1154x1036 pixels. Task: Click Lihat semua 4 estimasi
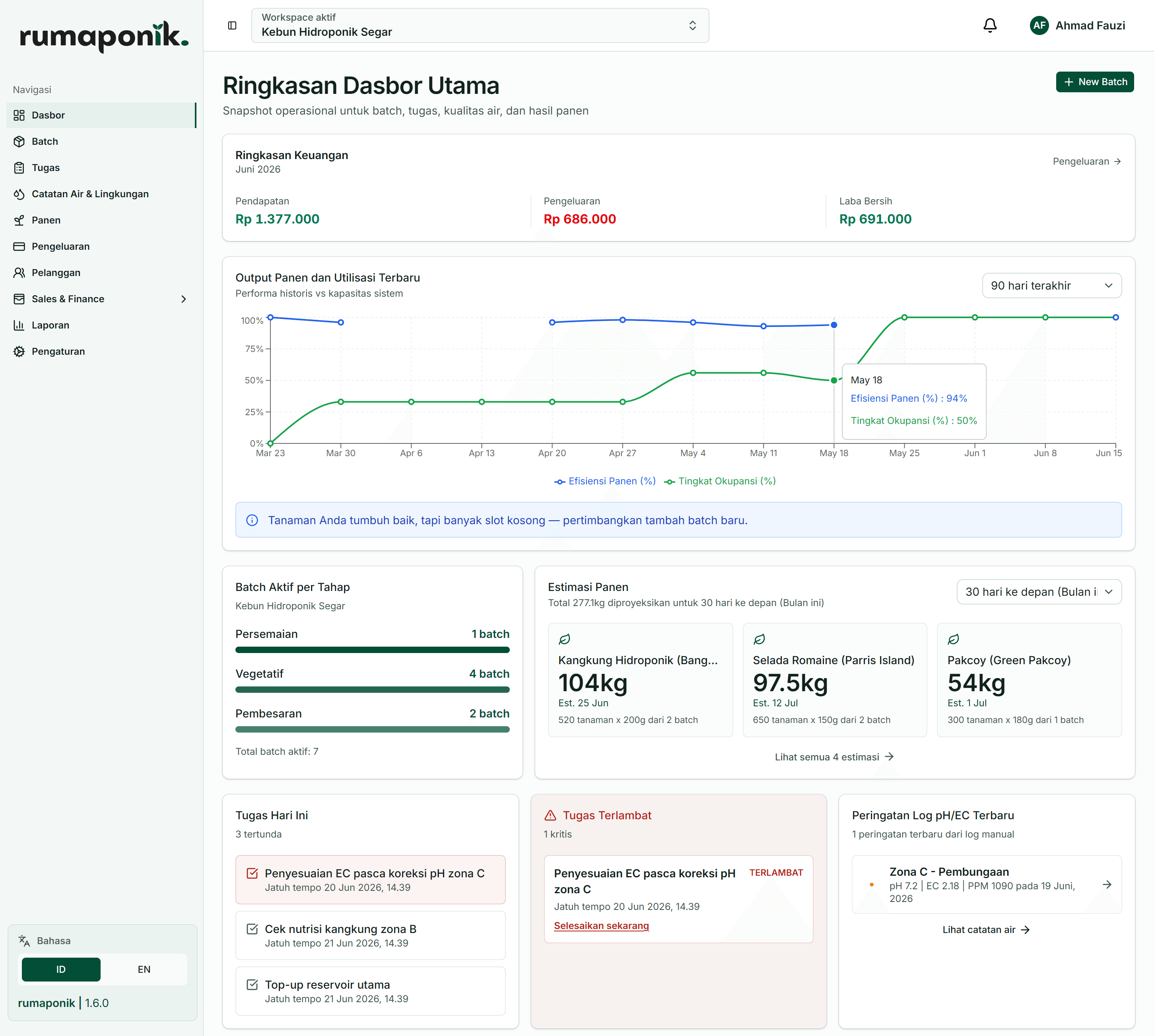[x=834, y=757]
